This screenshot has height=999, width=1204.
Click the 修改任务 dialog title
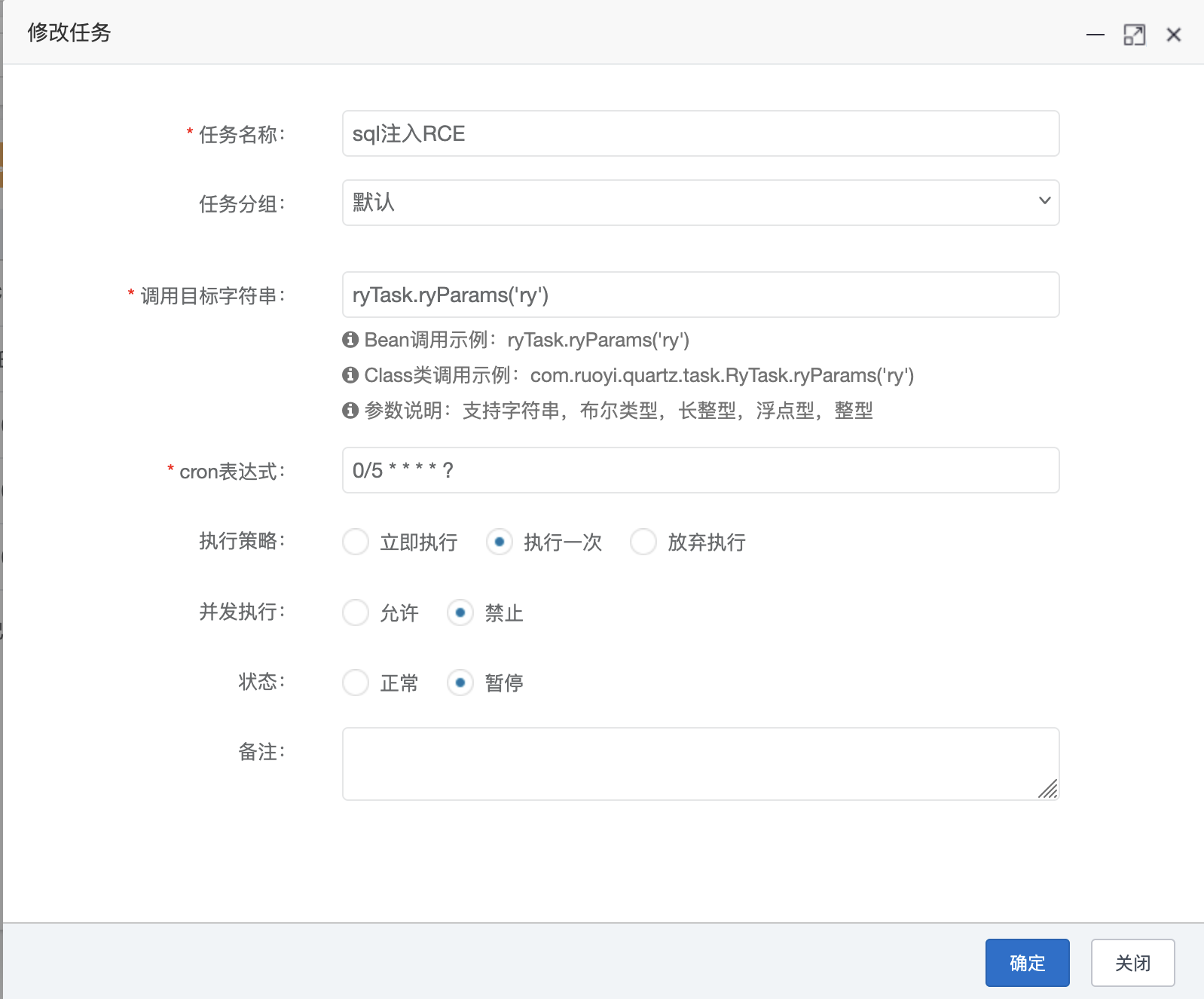click(69, 32)
